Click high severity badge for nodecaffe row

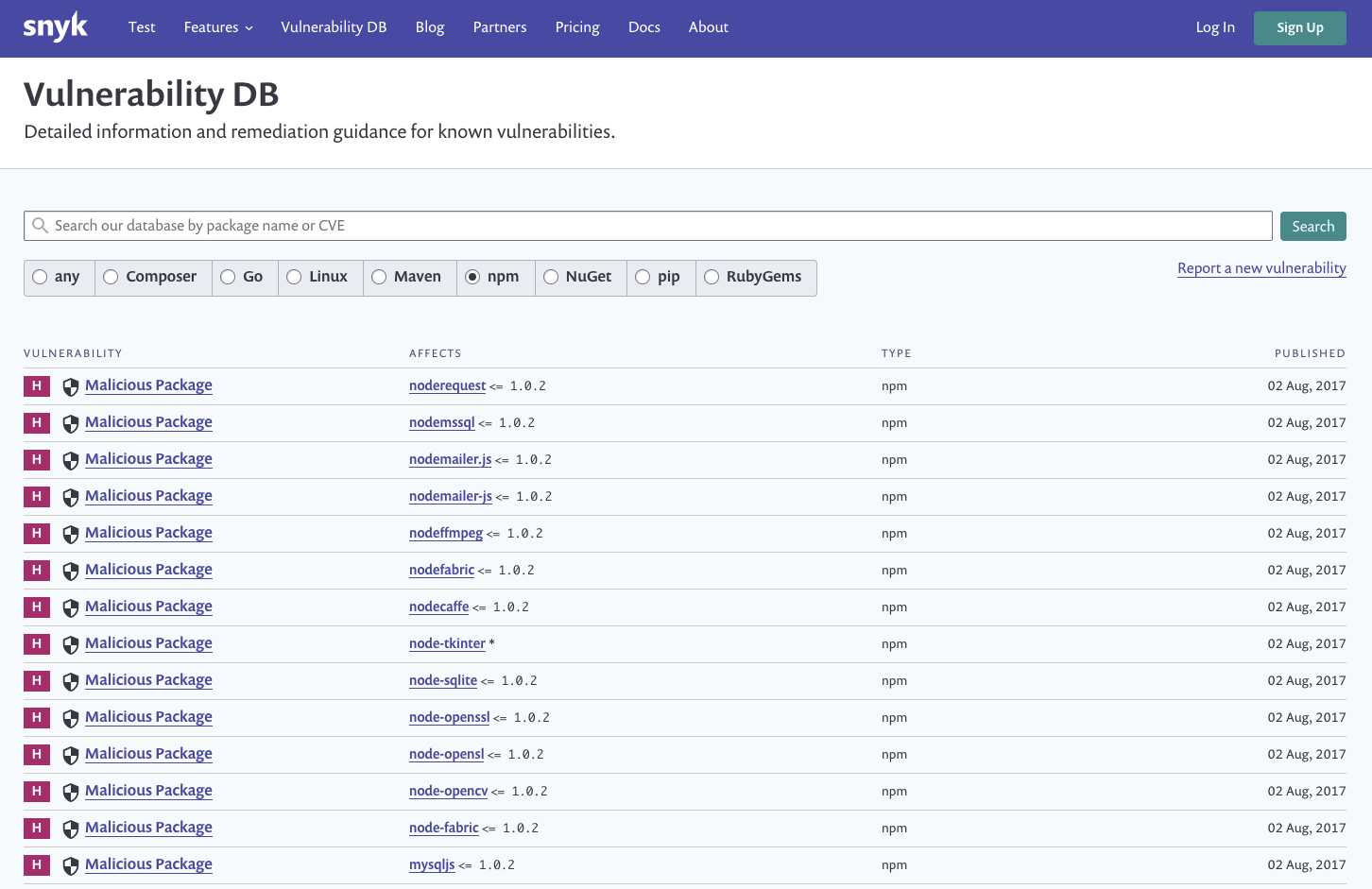[x=37, y=607]
